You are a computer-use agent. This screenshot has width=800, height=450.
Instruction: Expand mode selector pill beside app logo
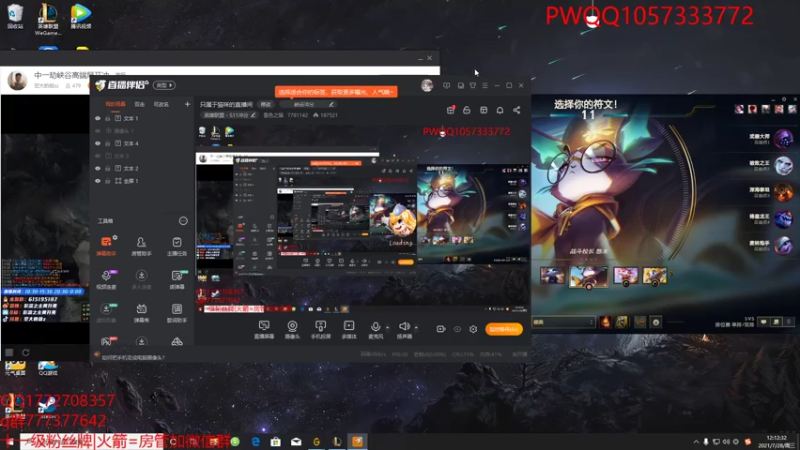point(165,85)
